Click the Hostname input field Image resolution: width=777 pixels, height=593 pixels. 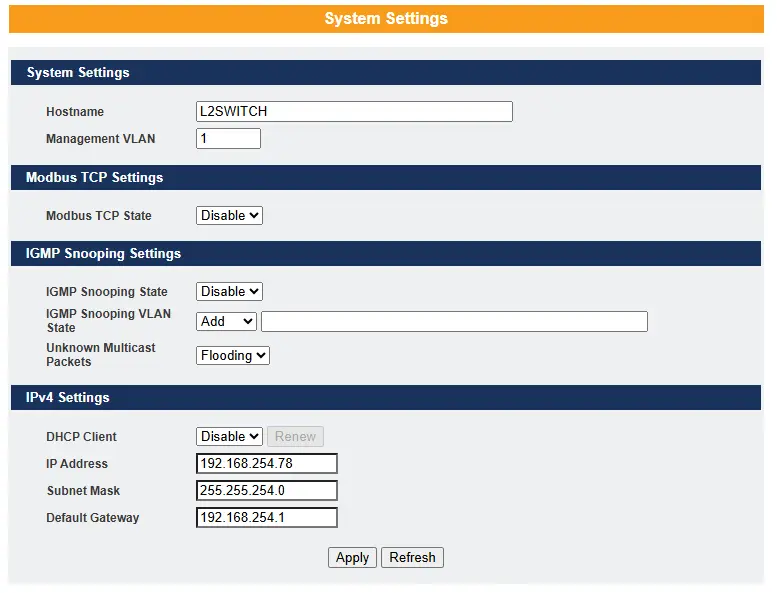point(354,111)
